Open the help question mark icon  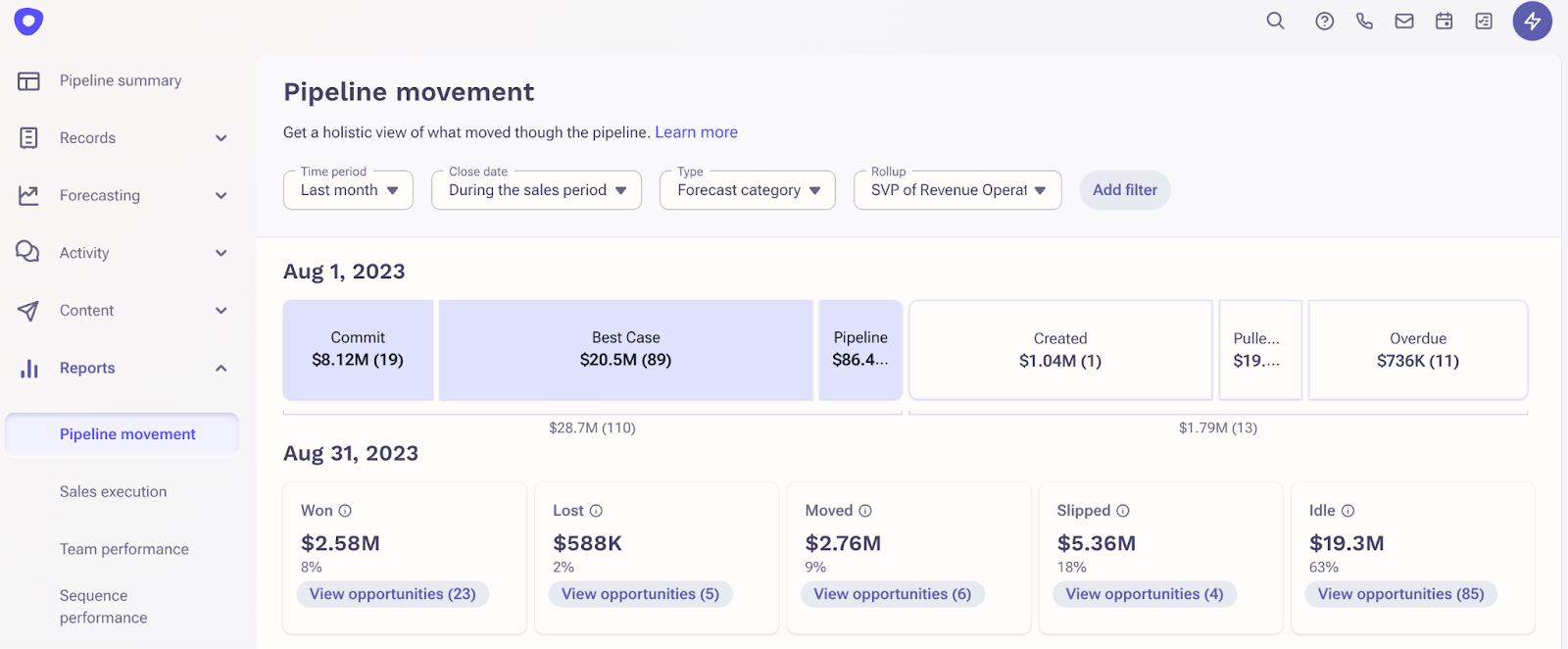click(x=1324, y=21)
